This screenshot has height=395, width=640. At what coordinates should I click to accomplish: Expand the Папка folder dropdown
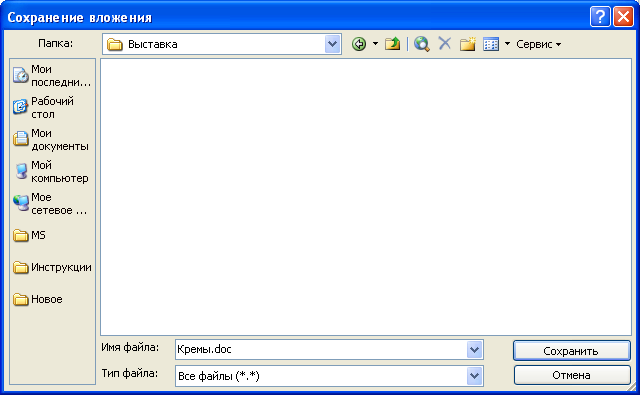click(x=333, y=44)
